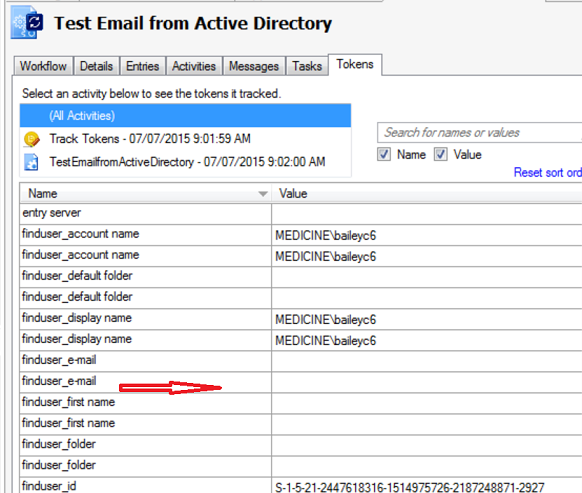
Task: Open the Name column sort arrow
Action: tap(263, 194)
